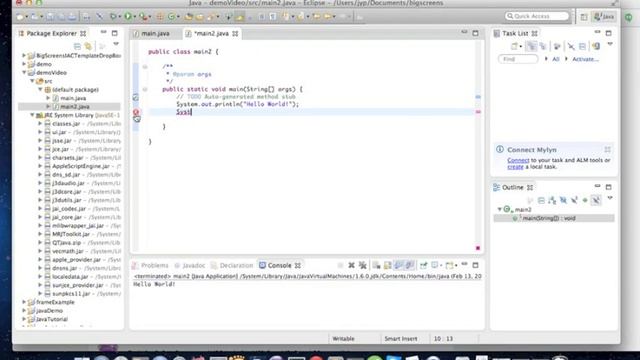Open Package Explorer view menu arrow

(116, 44)
